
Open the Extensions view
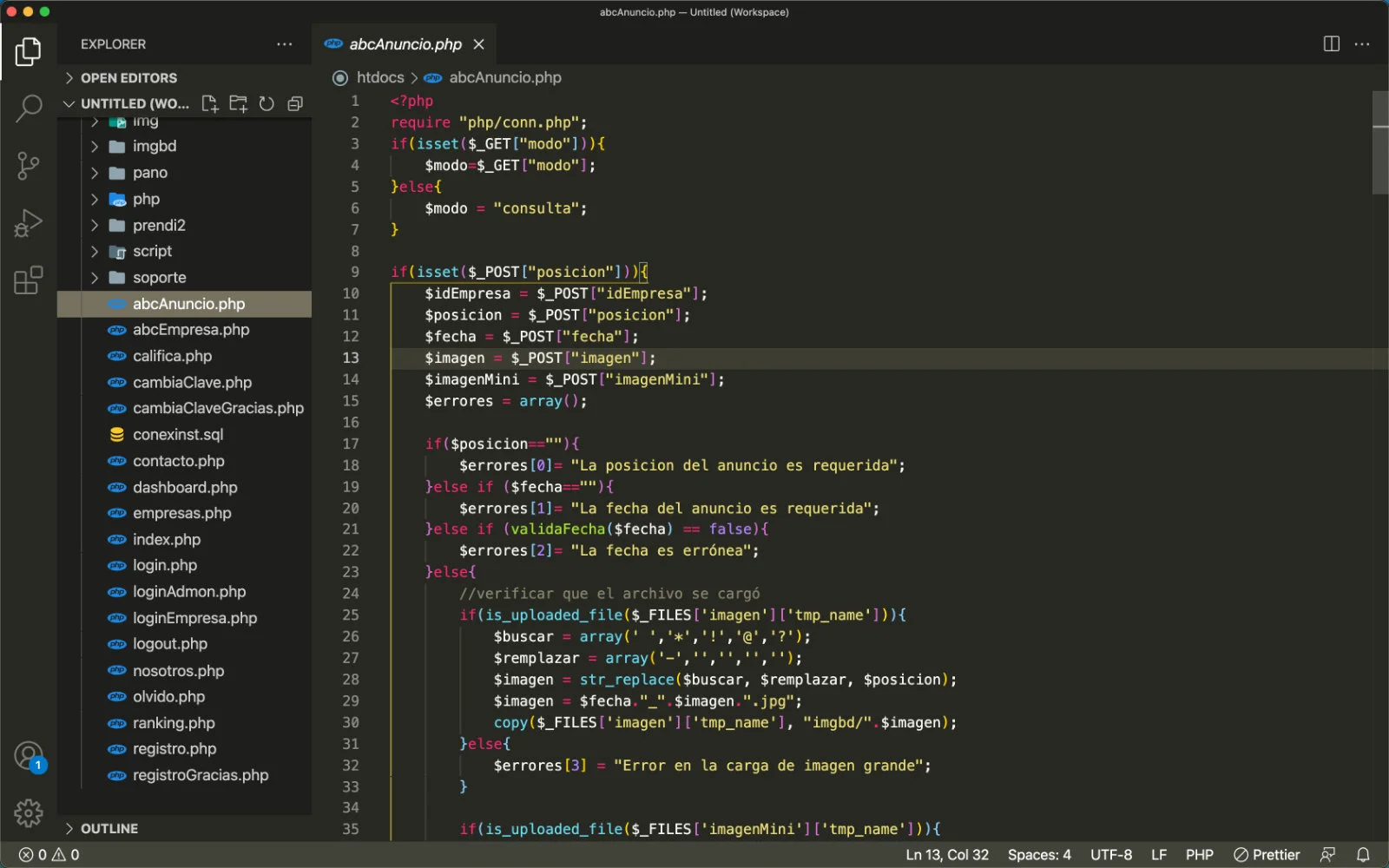point(29,280)
